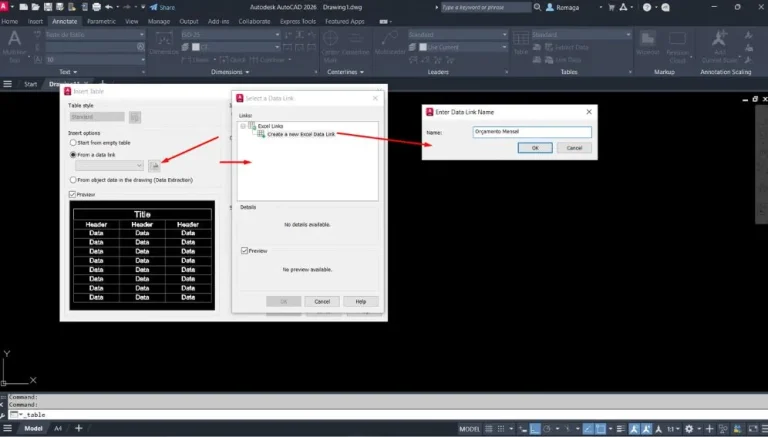The width and height of the screenshot is (768, 437).
Task: Switch to the Parametric ribbon tab
Action: point(101,22)
